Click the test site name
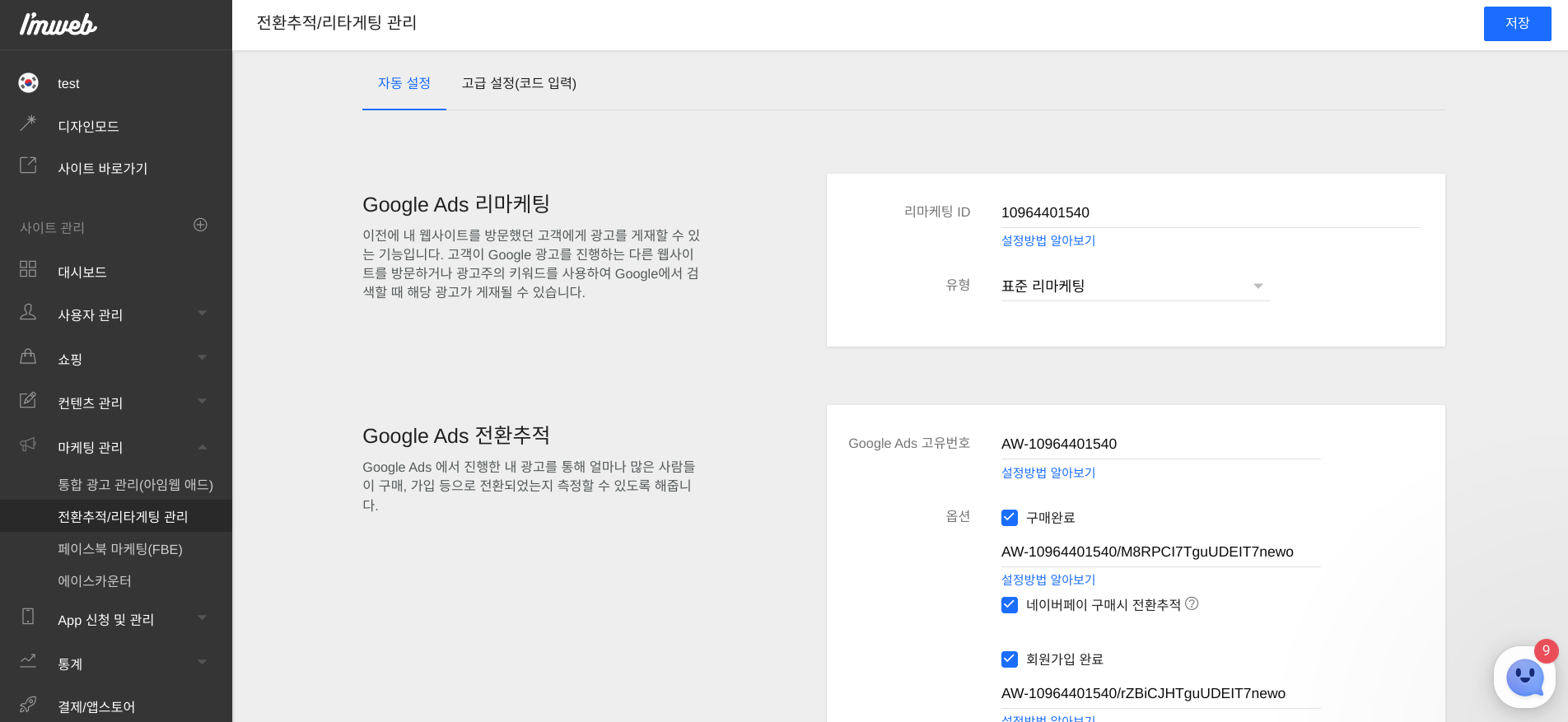 pos(68,84)
